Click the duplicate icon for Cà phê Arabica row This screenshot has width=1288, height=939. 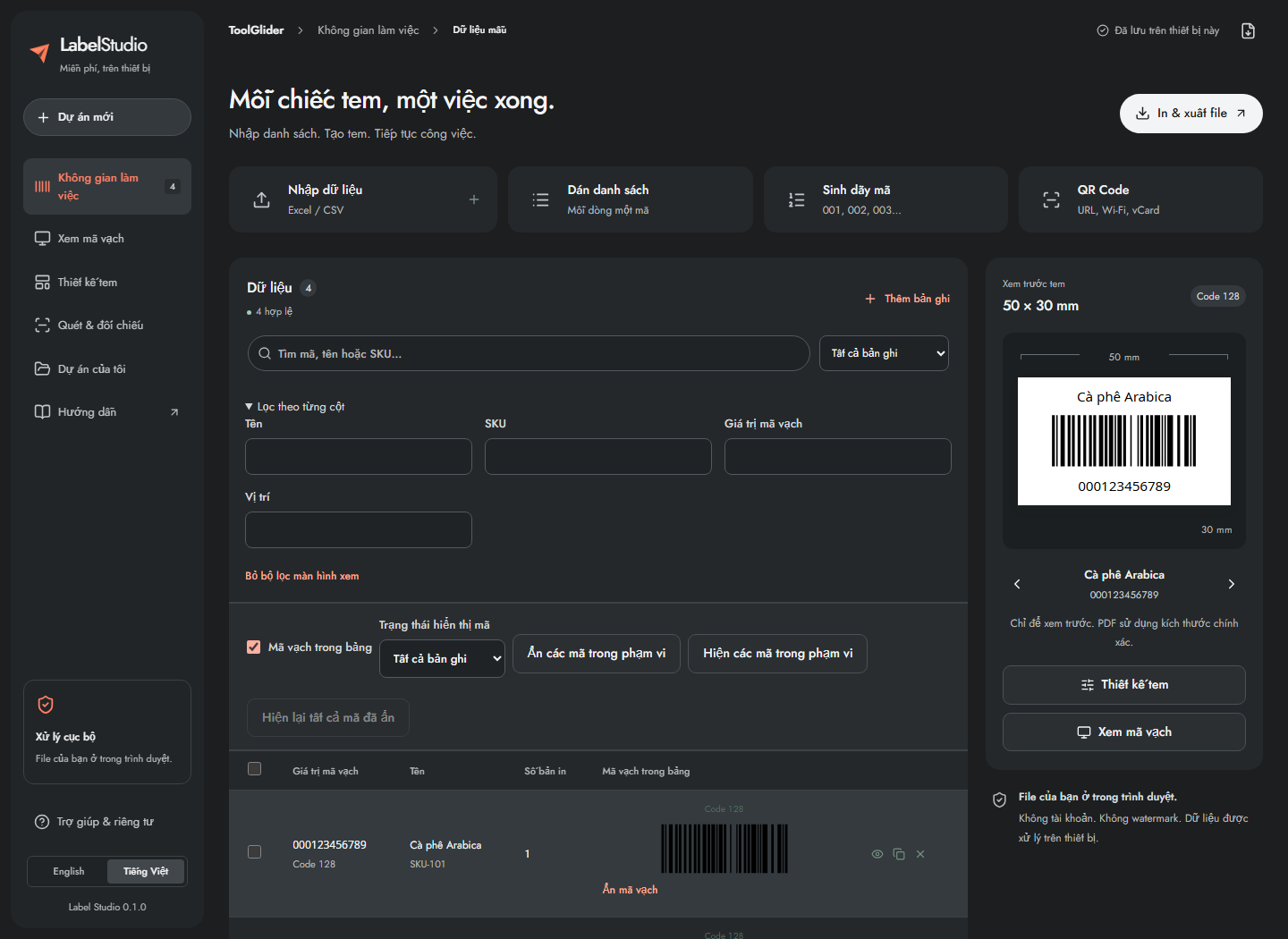pos(899,854)
